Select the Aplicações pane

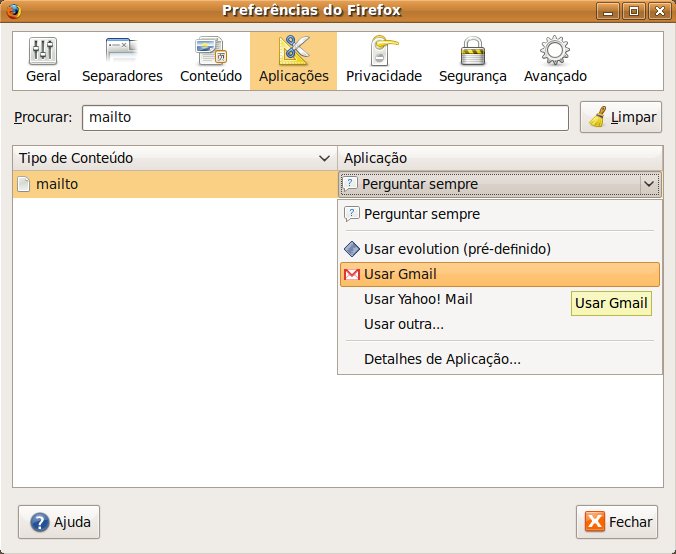(x=294, y=61)
